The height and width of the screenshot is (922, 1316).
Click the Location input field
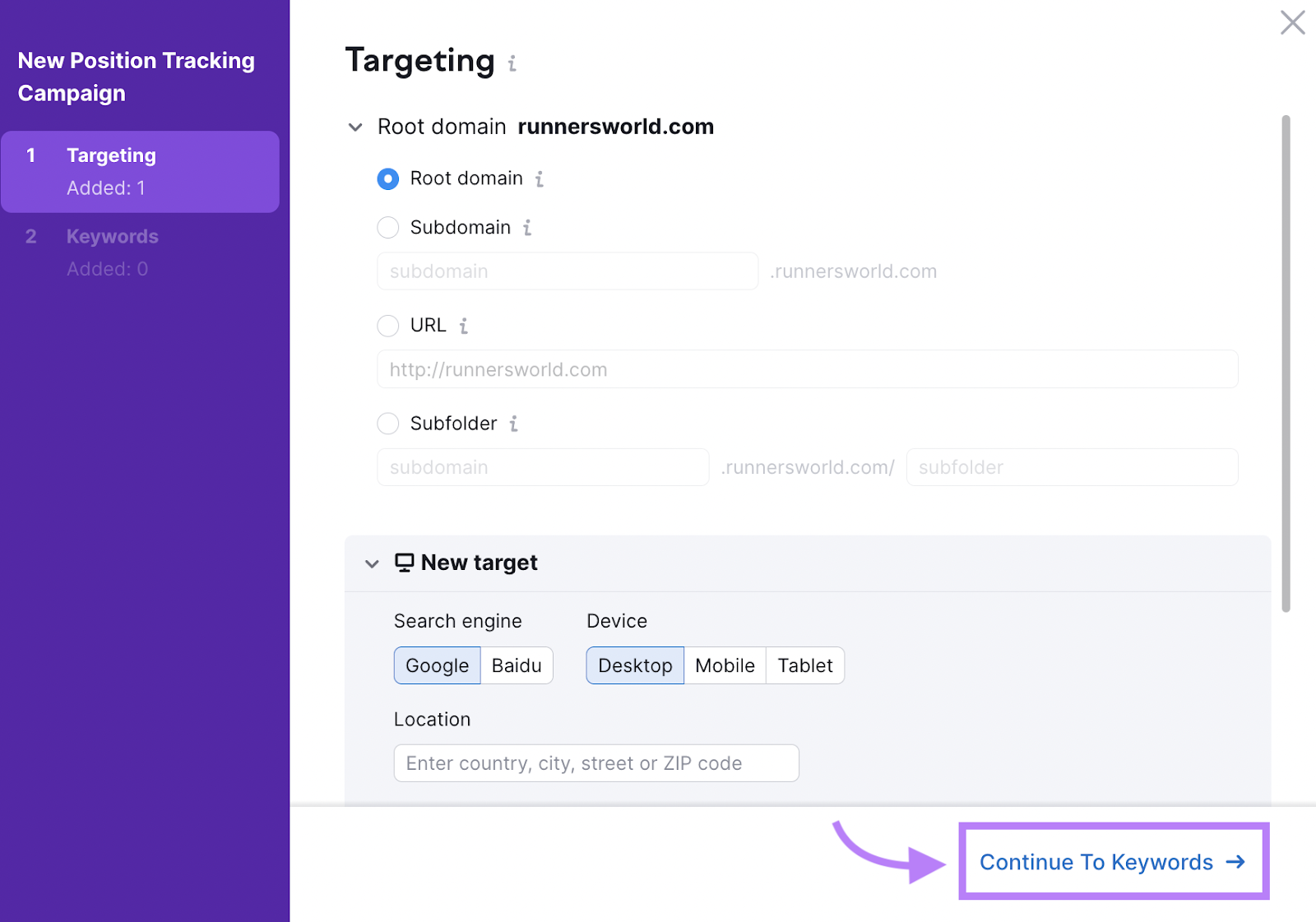pos(595,762)
